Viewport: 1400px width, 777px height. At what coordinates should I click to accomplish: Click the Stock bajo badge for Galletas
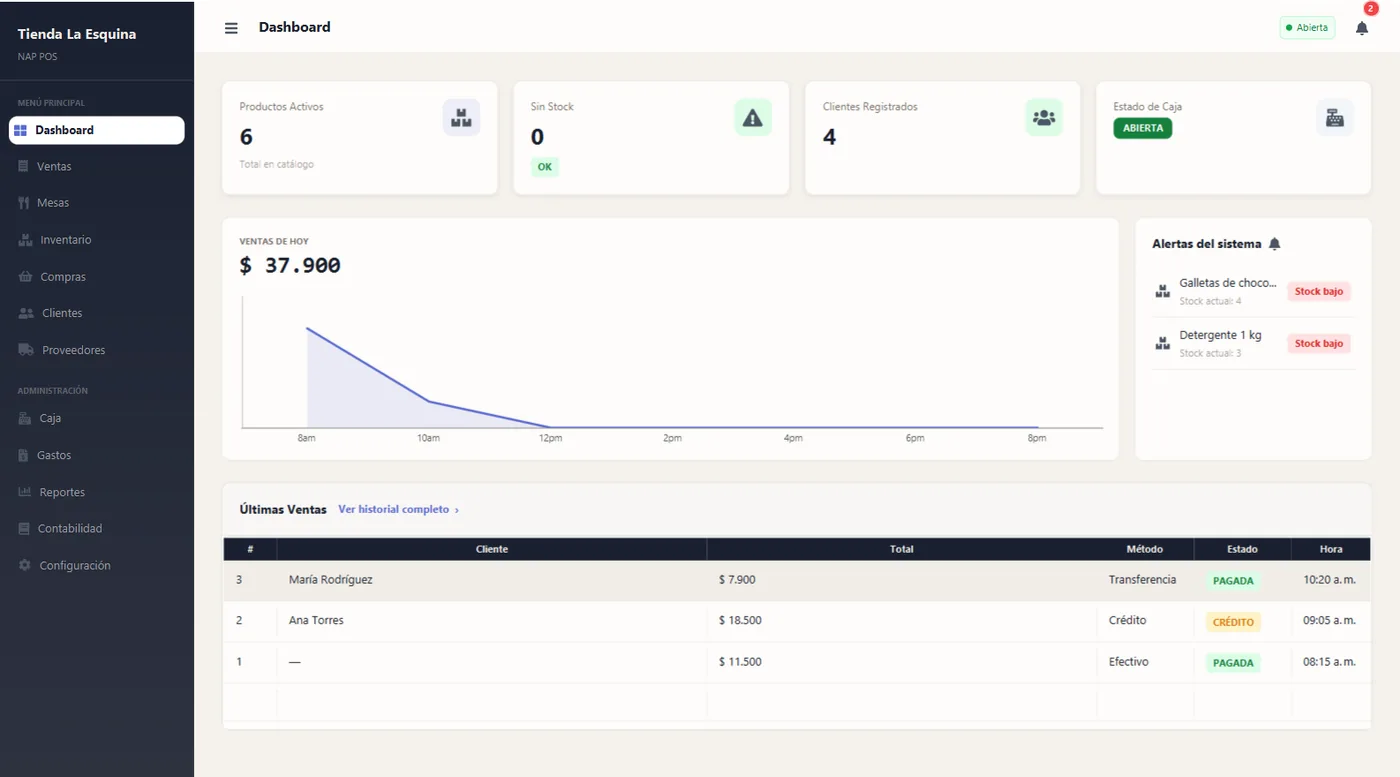tap(1319, 291)
